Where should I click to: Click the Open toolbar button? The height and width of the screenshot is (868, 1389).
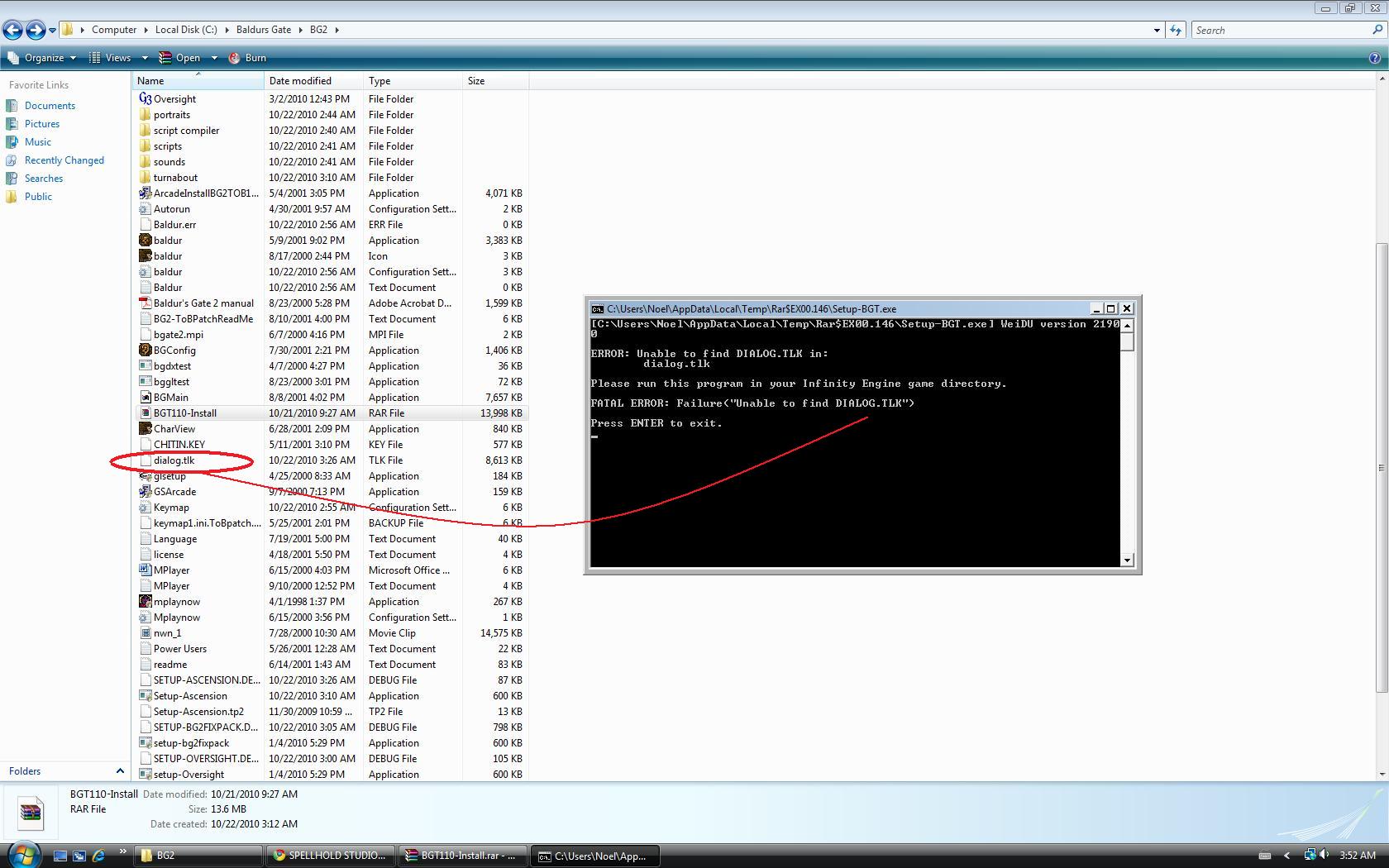180,58
